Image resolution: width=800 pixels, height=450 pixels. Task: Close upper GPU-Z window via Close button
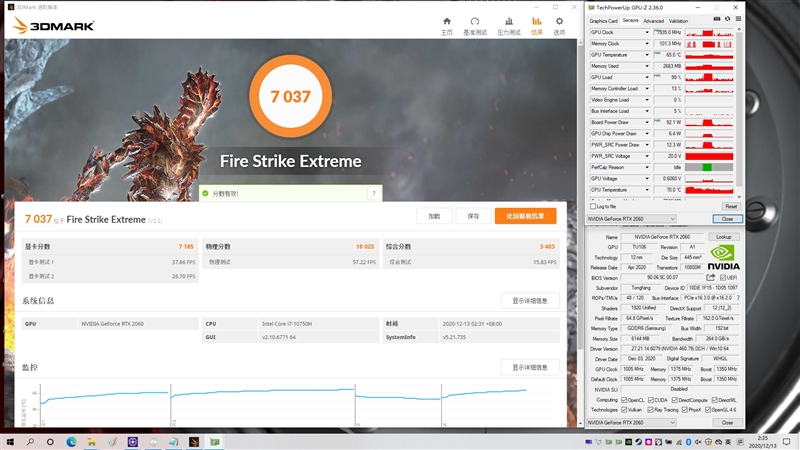tap(727, 218)
